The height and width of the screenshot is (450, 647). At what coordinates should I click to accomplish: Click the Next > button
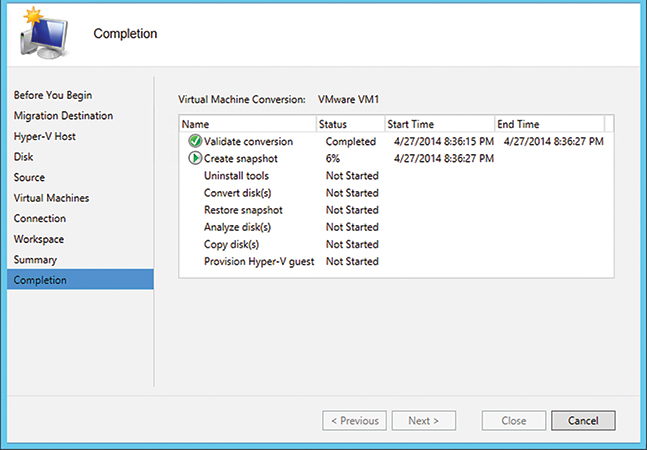click(x=424, y=420)
